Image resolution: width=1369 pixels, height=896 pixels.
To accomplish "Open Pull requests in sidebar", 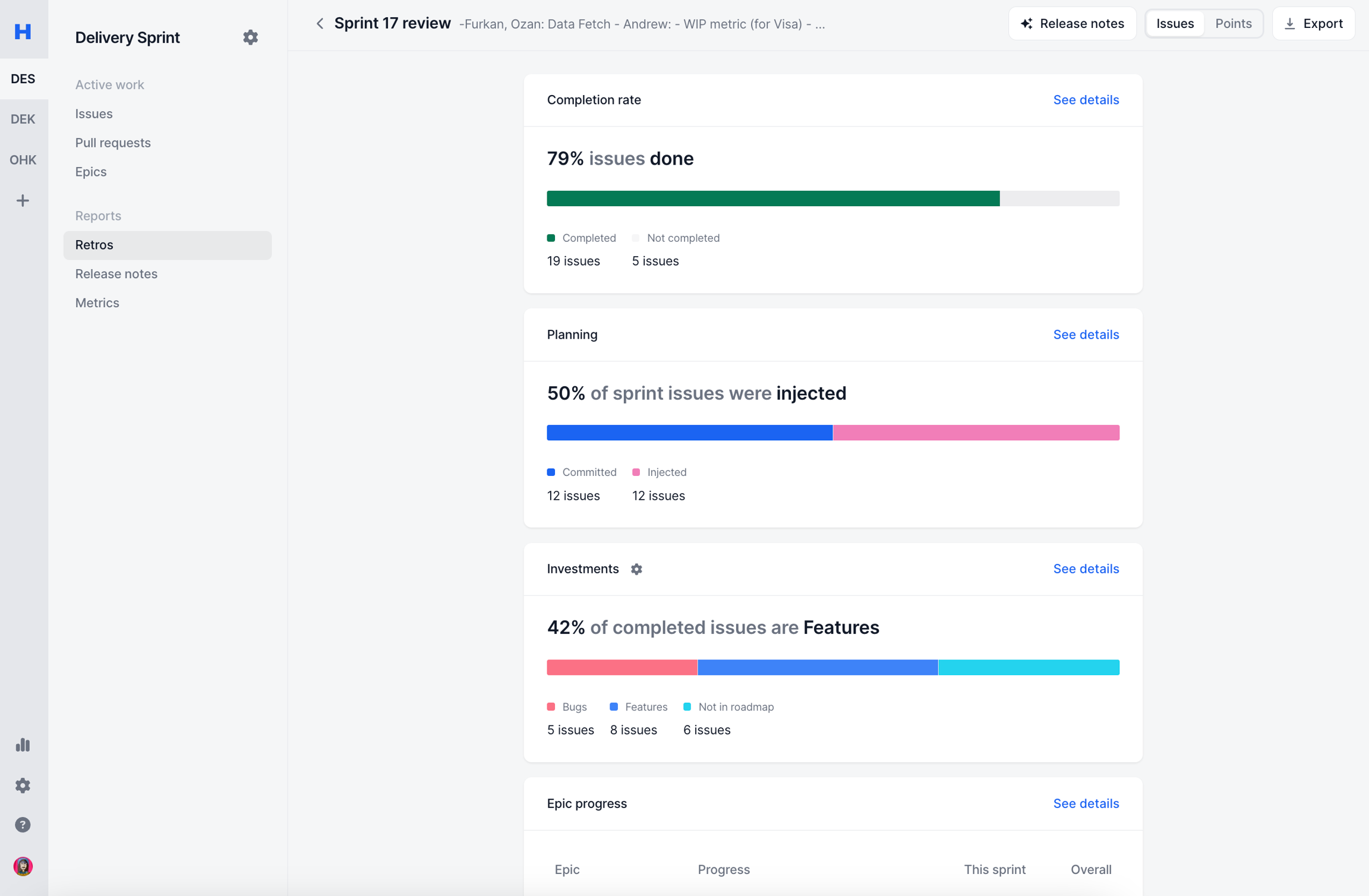I will (113, 143).
